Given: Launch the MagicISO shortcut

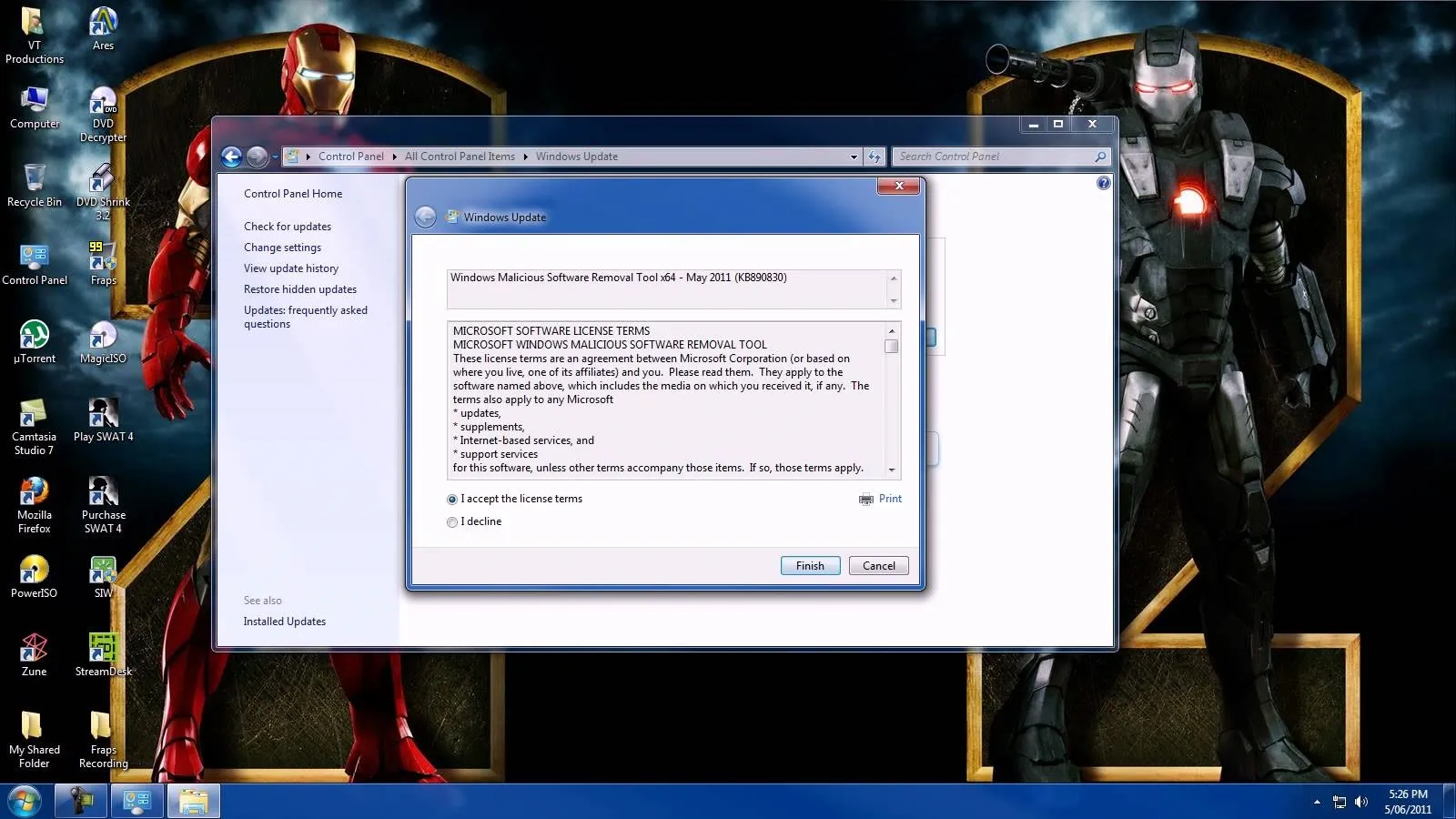Looking at the screenshot, I should pos(103,342).
